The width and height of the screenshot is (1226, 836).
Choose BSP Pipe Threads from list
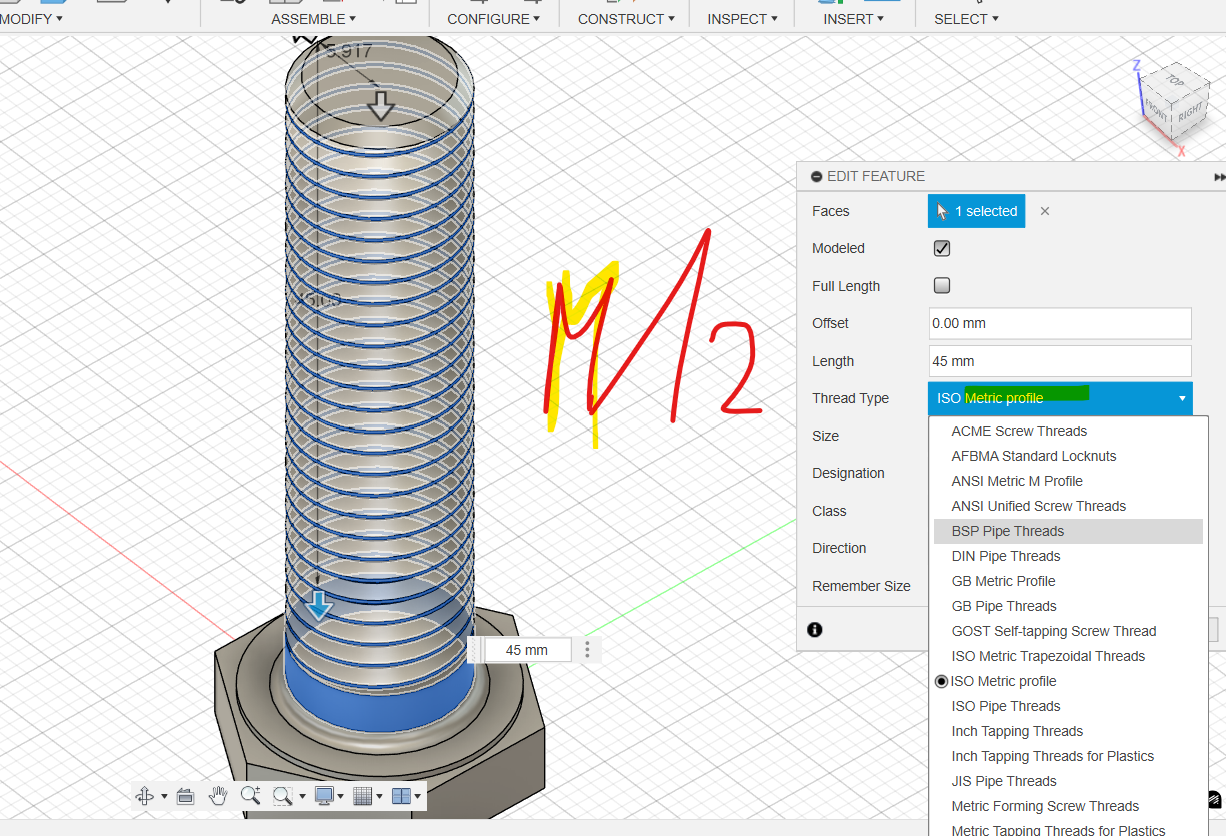(1007, 531)
